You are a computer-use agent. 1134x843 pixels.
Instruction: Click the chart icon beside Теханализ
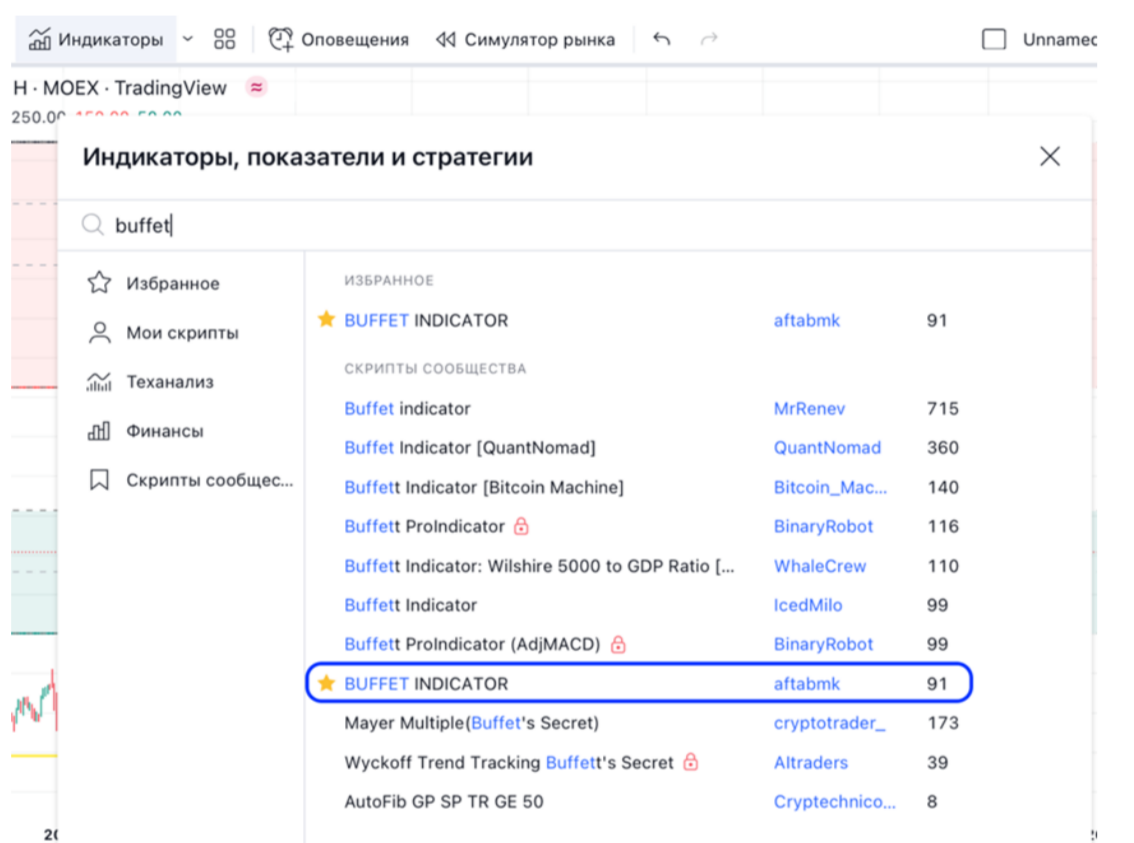[x=99, y=382]
